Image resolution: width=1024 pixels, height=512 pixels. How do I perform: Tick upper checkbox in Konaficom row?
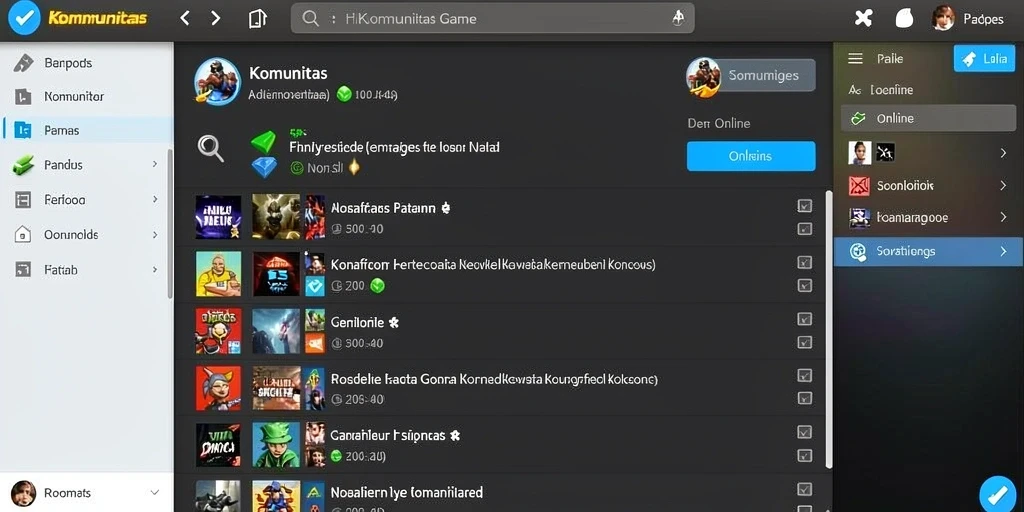click(x=805, y=263)
